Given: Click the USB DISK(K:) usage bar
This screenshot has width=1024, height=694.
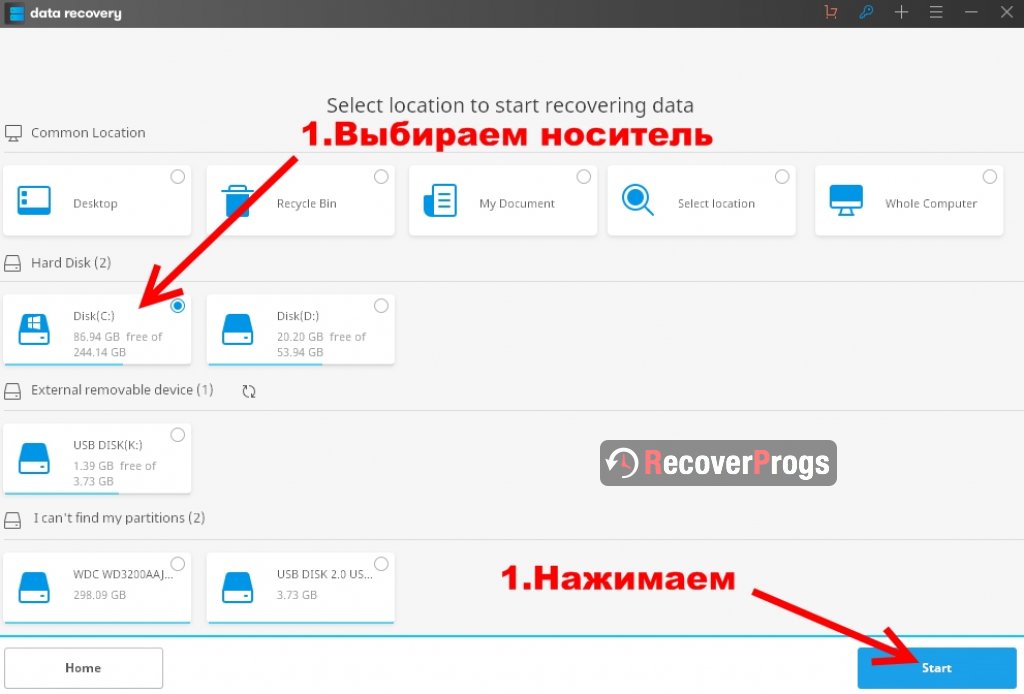Looking at the screenshot, I should pyautogui.click(x=97, y=493).
